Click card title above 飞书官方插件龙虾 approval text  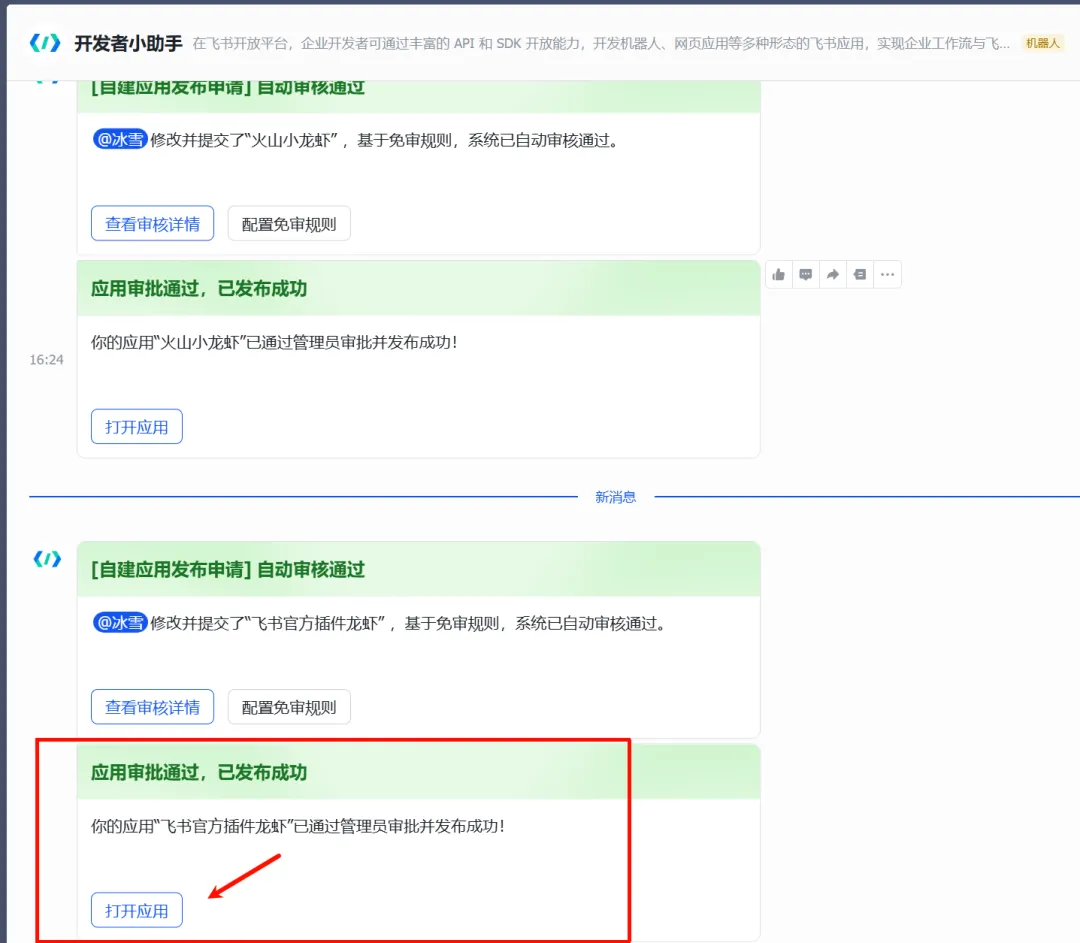tap(199, 772)
